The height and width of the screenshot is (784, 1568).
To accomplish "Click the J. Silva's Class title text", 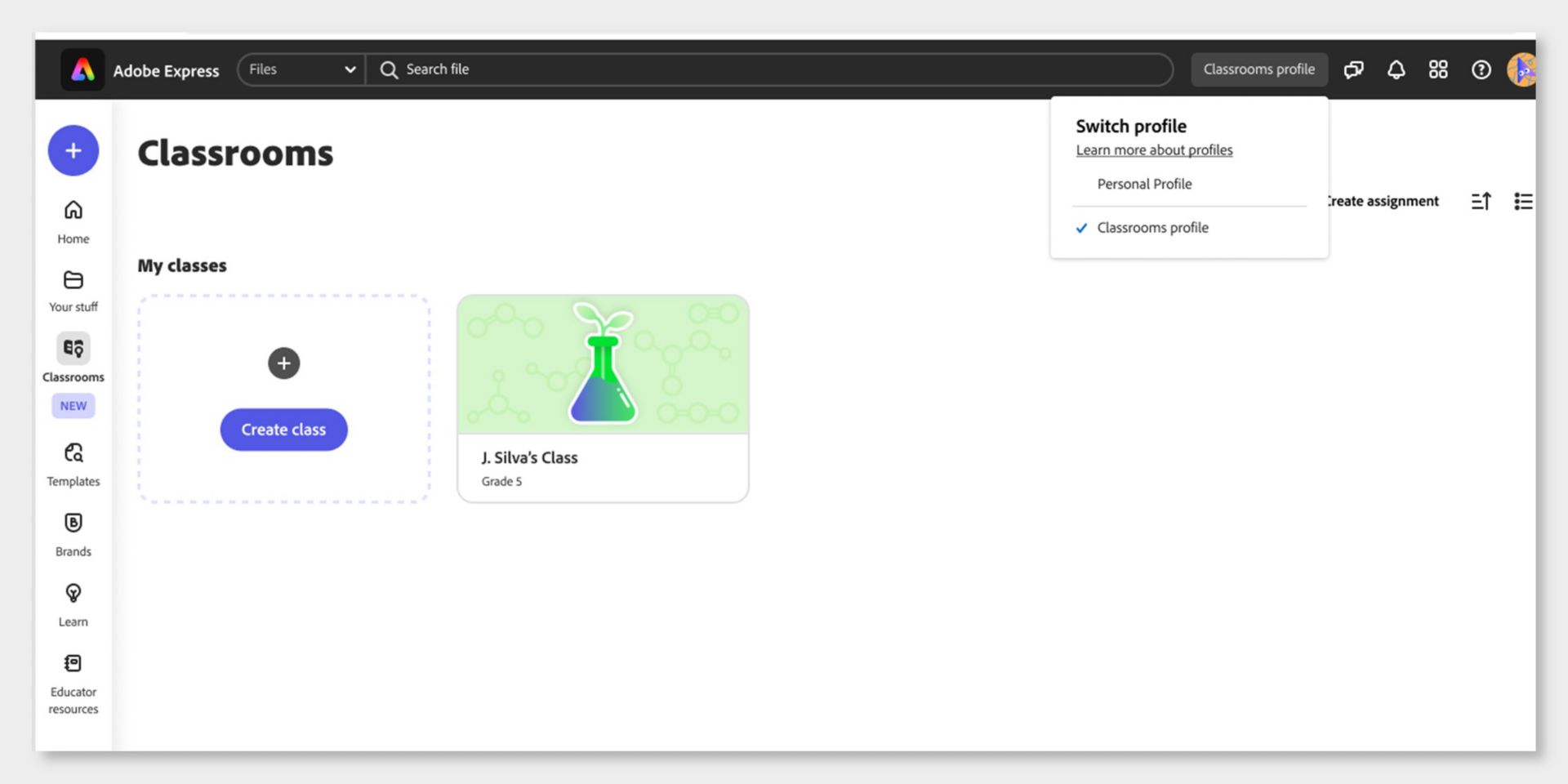I will click(x=529, y=457).
